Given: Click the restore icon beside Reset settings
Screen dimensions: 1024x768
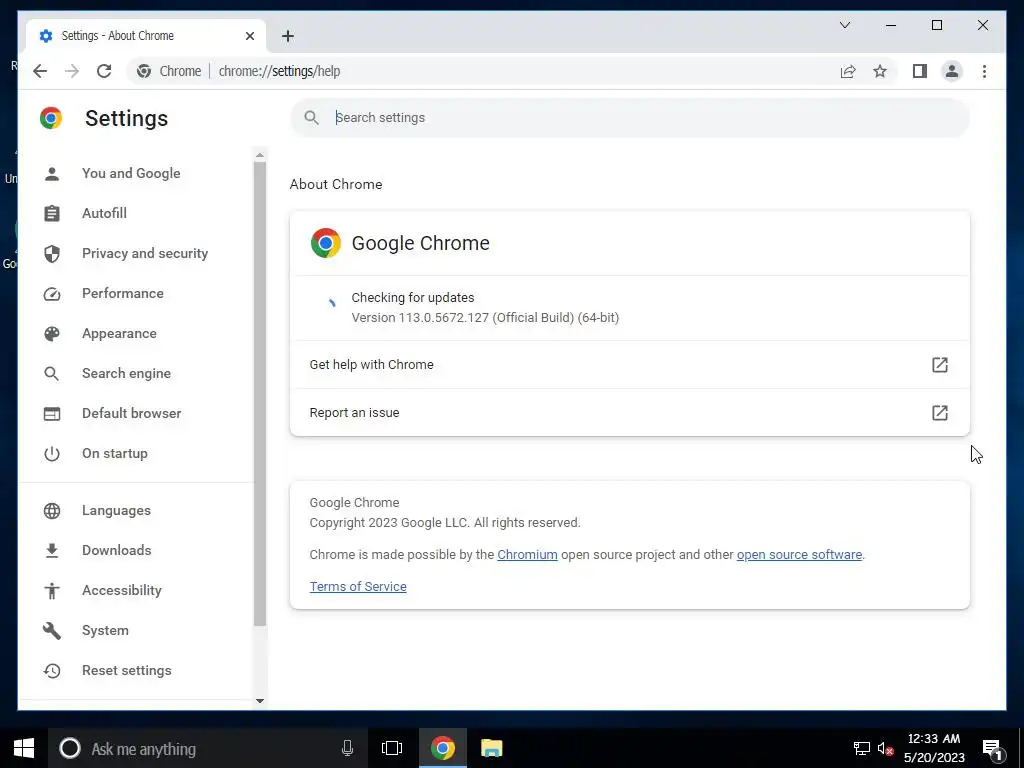Looking at the screenshot, I should click(52, 671).
